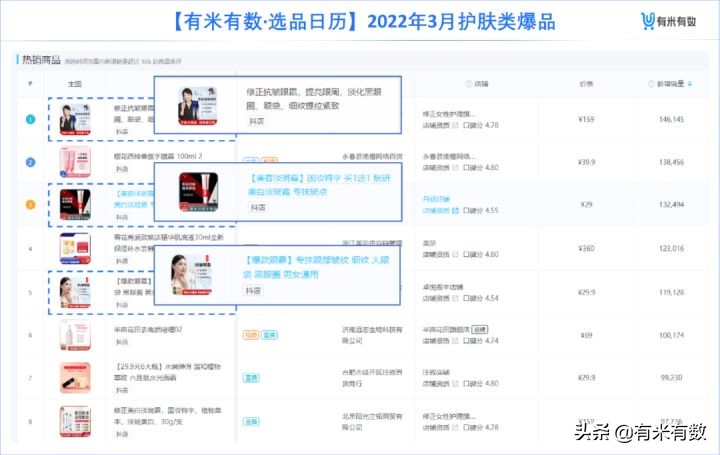This screenshot has width=720, height=455.
Task: Click the 合肥市经开区 company name
Action: coord(372,378)
